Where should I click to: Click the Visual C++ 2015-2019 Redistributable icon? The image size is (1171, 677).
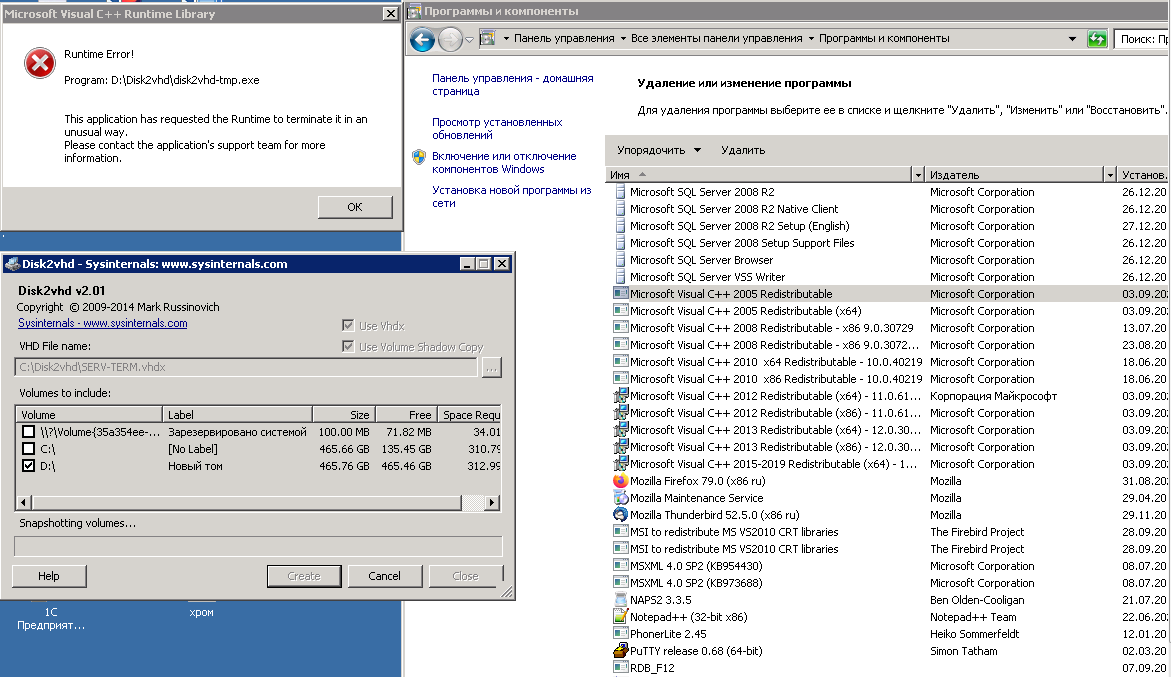pyautogui.click(x=620, y=464)
